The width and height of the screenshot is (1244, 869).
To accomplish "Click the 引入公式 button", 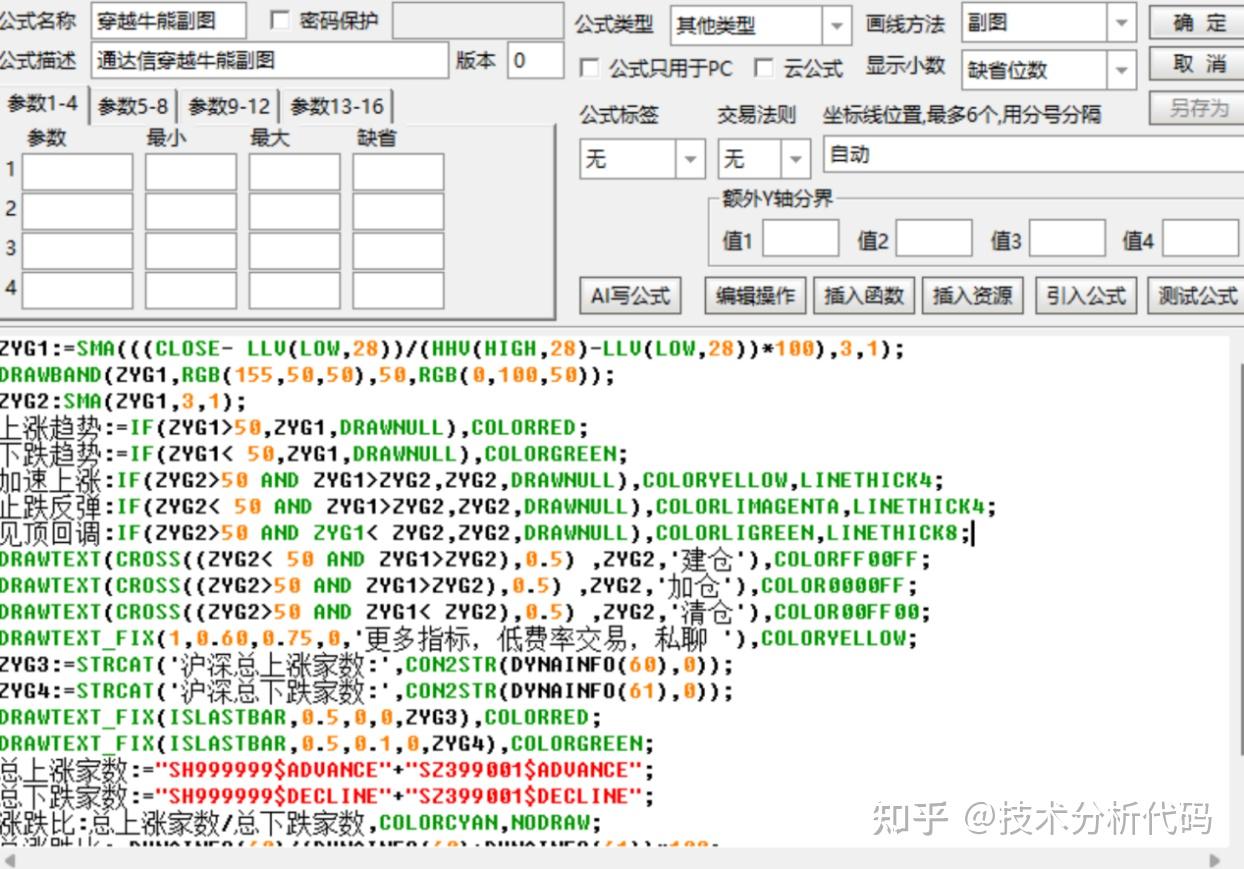I will (1086, 296).
